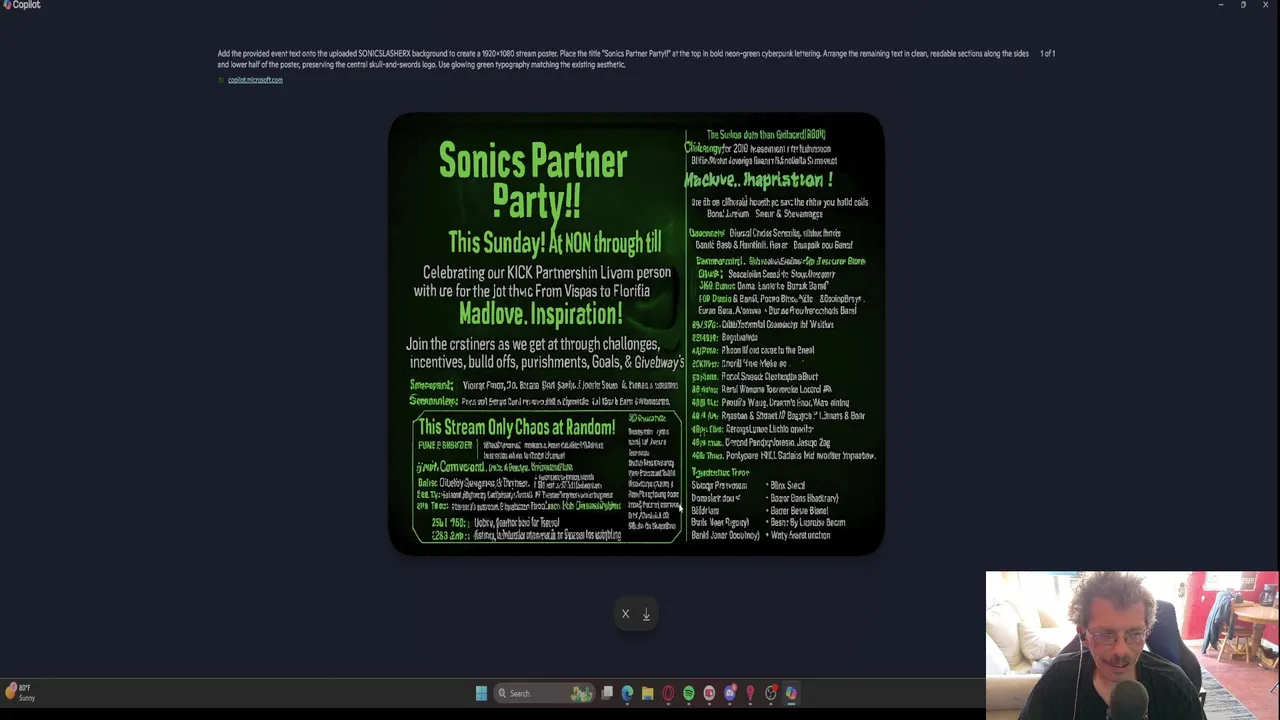Click the "1 of 1" image counter

click(1047, 53)
